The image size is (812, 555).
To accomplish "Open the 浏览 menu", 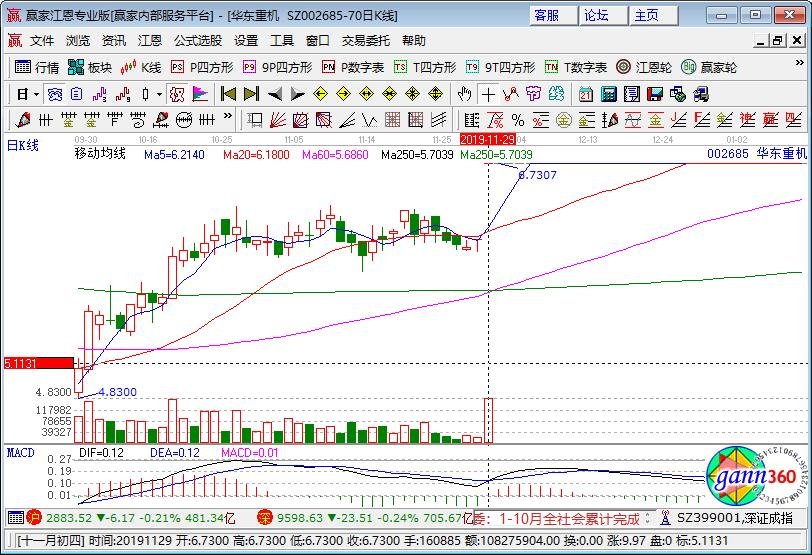I will pyautogui.click(x=78, y=40).
